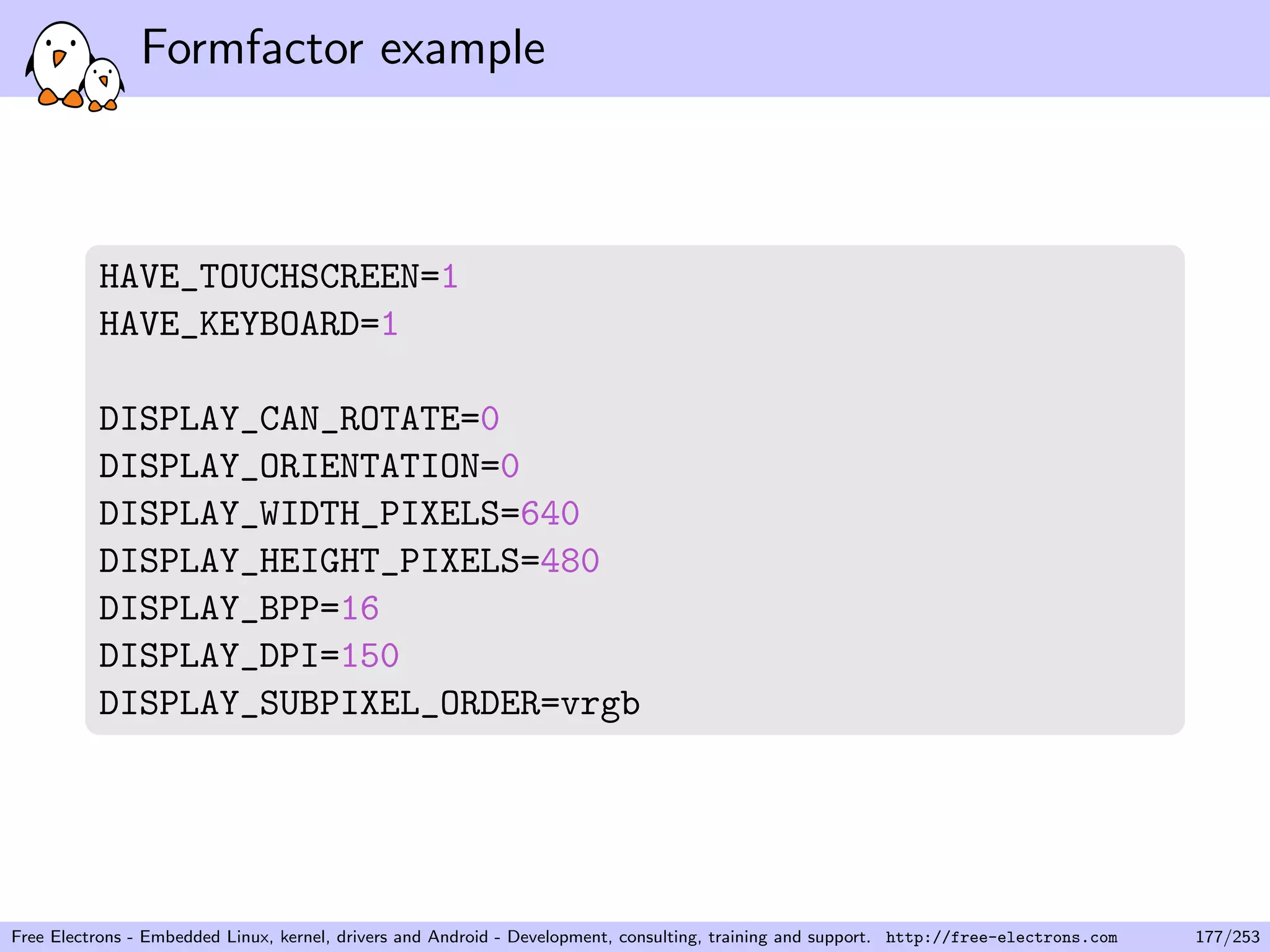Screen dimensions: 1270x952
Task: Click the vrgb value text
Action: (600, 705)
